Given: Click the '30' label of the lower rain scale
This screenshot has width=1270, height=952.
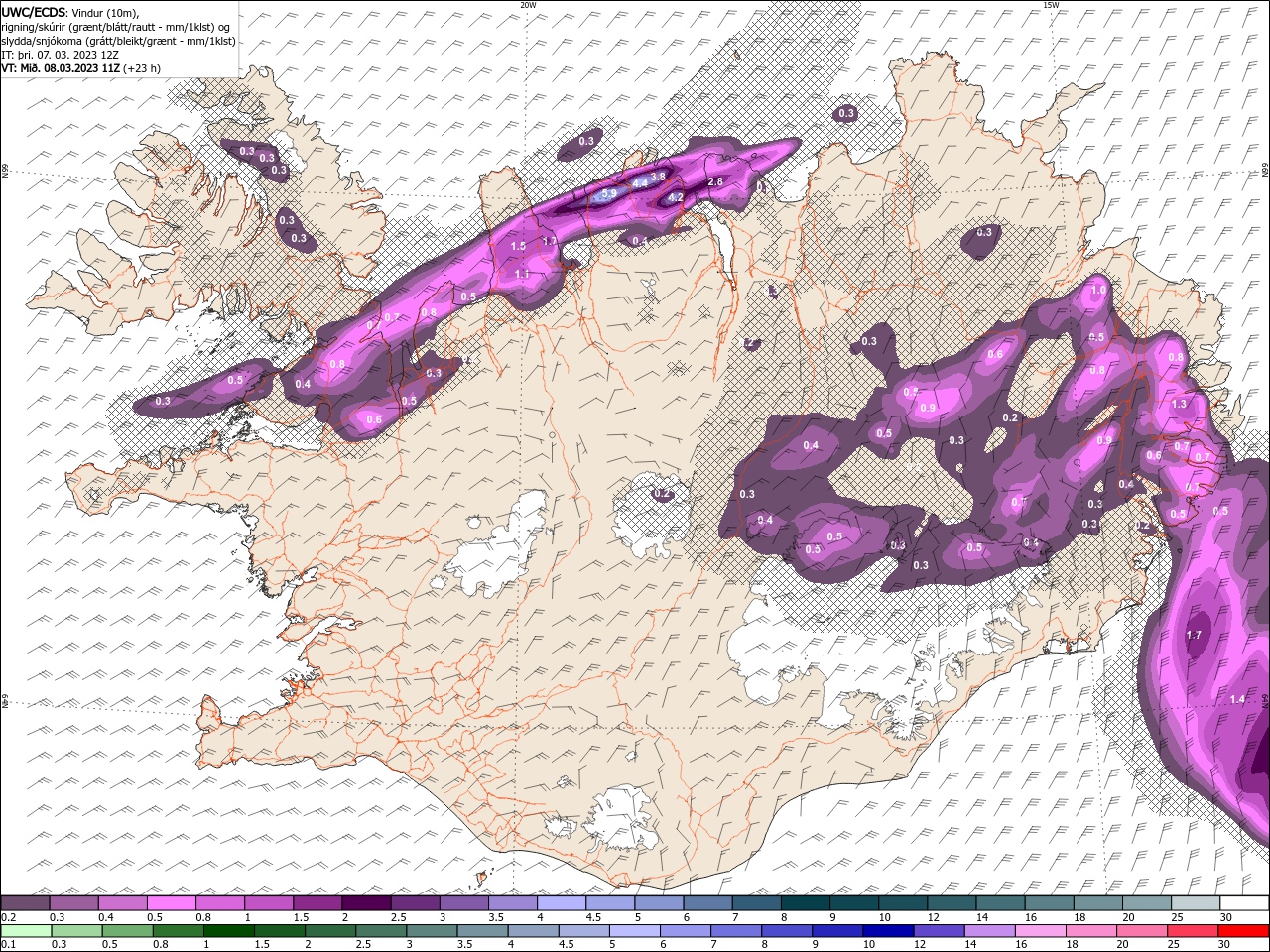Looking at the screenshot, I should coord(1225,944).
